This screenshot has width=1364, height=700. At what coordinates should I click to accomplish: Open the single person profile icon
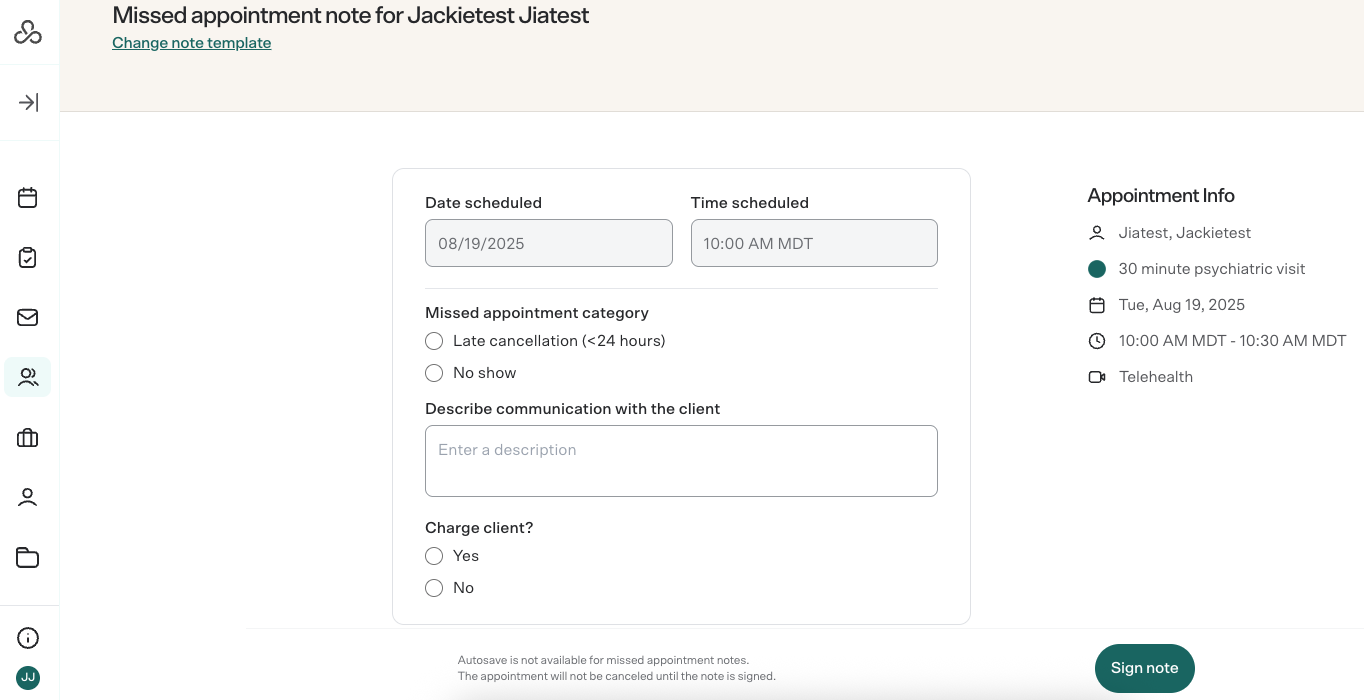(28, 497)
